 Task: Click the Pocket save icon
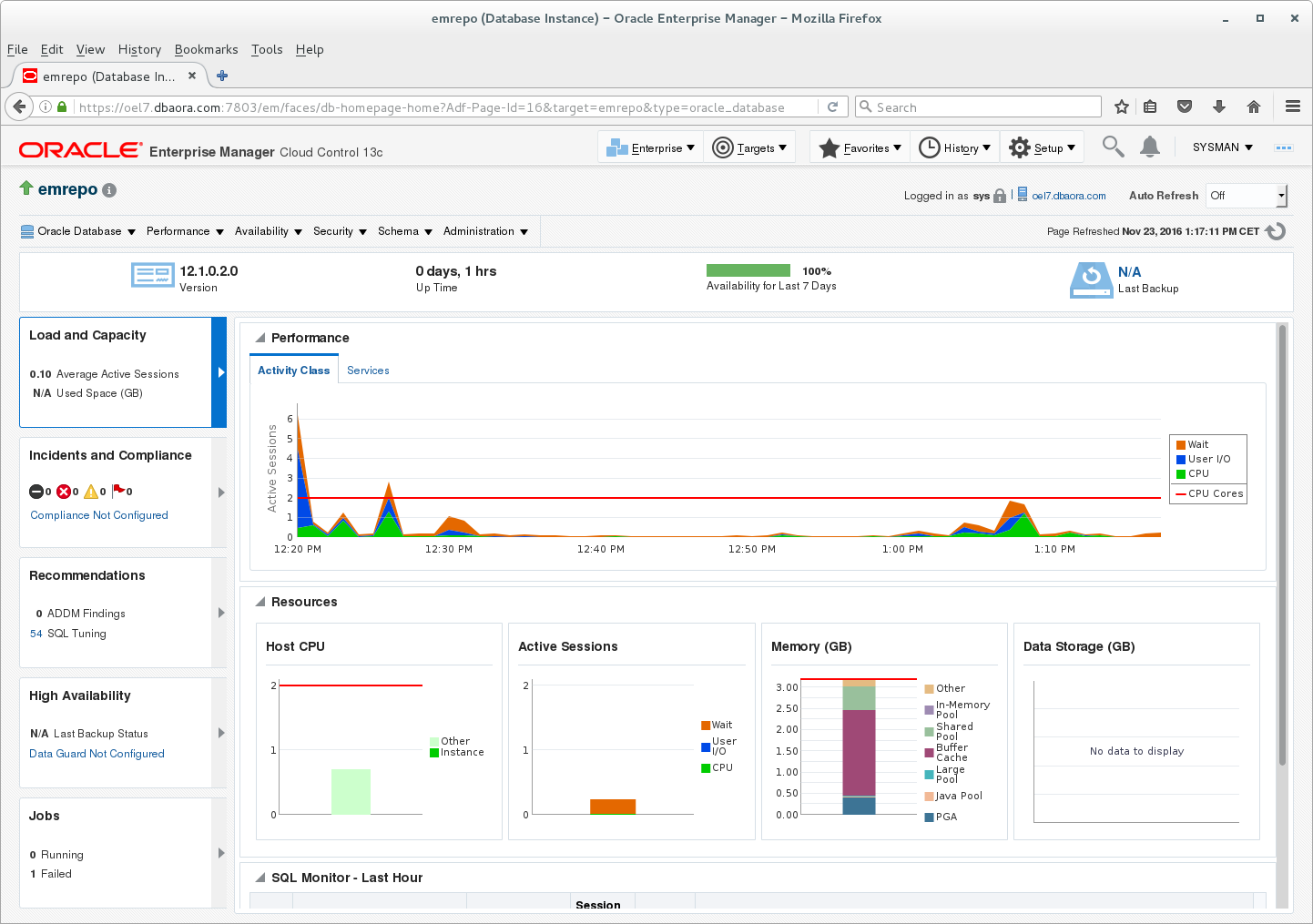(x=1185, y=107)
